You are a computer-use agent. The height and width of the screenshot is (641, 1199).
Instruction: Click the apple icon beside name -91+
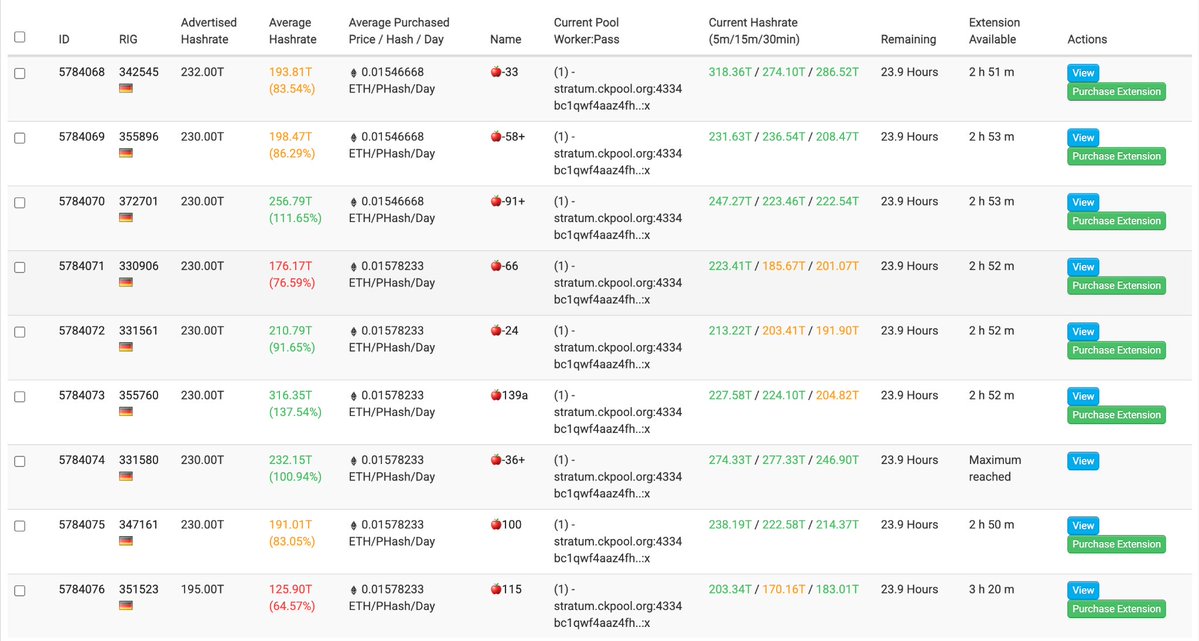tap(496, 201)
